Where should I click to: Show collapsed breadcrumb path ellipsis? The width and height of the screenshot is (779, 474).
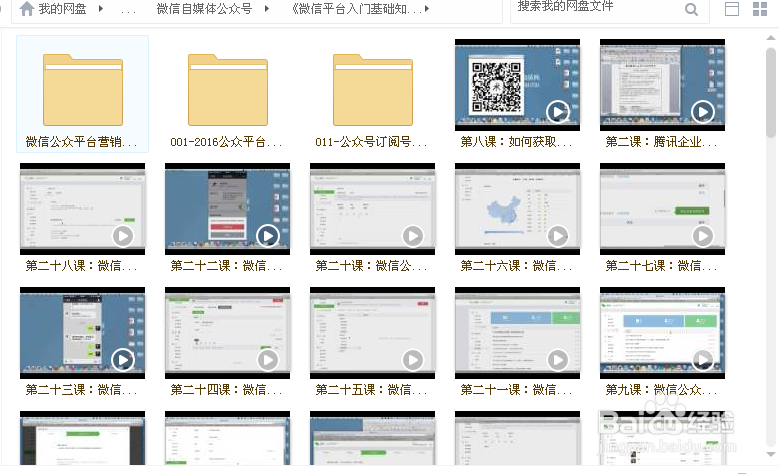coord(128,10)
